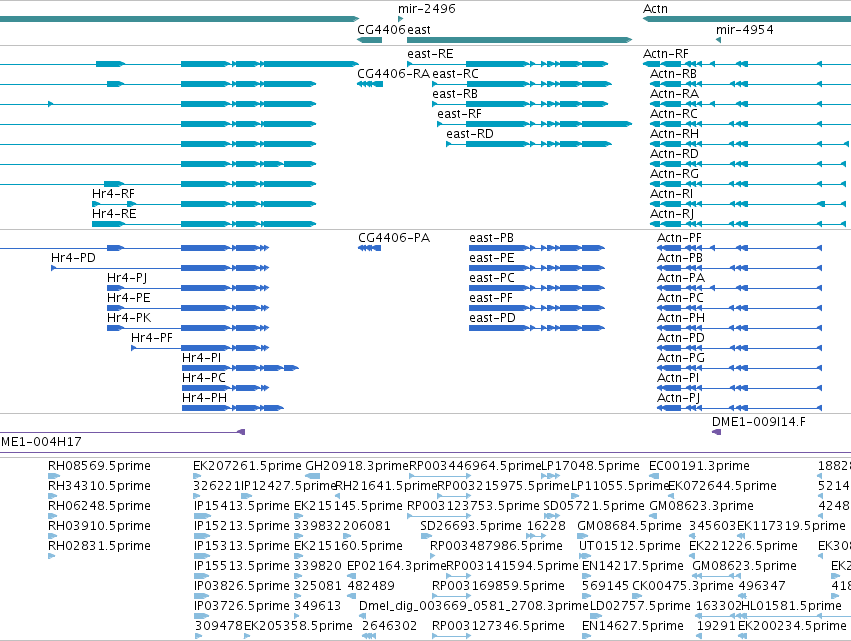The height and width of the screenshot is (641, 851).
Task: Select the Dmel_dig_003669_0581_2708.3prime label
Action: (474, 606)
